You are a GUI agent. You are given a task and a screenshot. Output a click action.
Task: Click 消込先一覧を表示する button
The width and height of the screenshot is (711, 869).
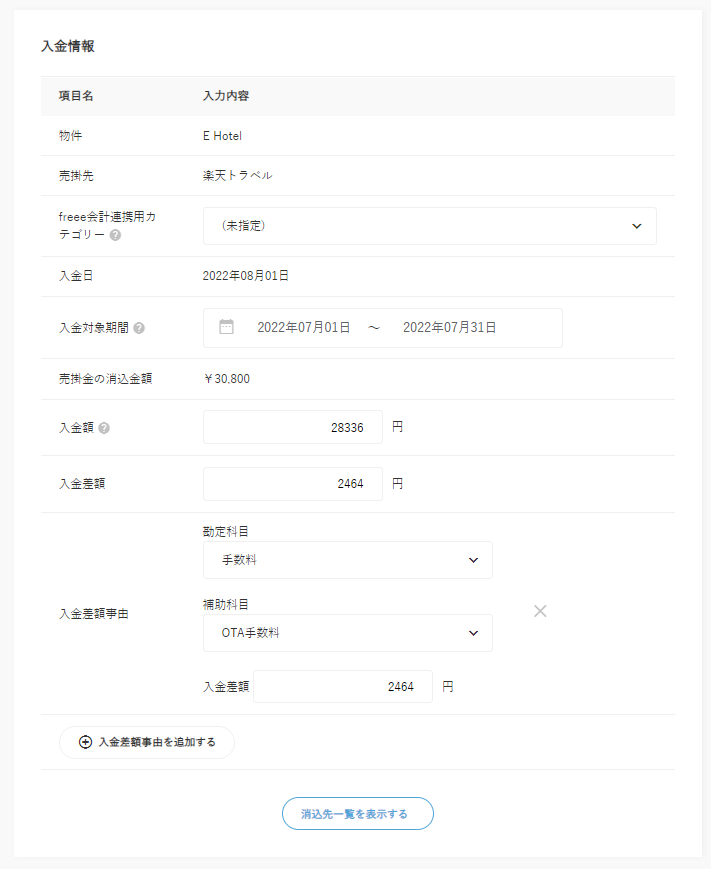pyautogui.click(x=357, y=814)
